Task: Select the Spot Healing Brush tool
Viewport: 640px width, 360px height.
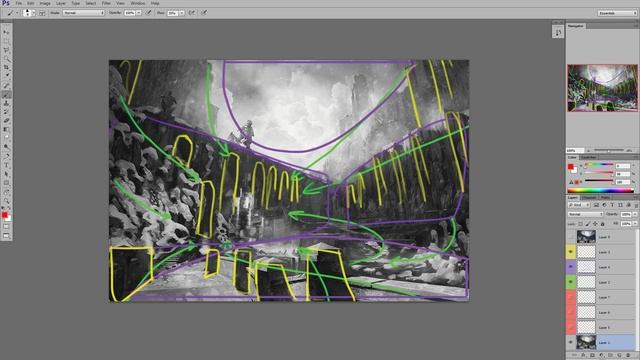Action: [6, 85]
